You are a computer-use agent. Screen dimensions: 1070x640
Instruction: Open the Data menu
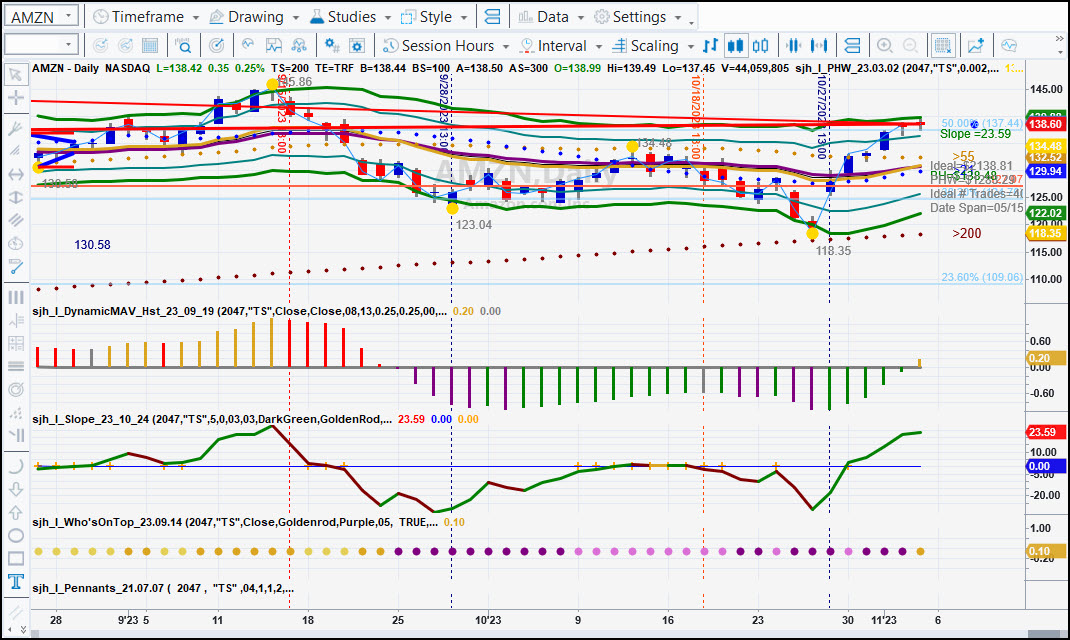click(549, 16)
